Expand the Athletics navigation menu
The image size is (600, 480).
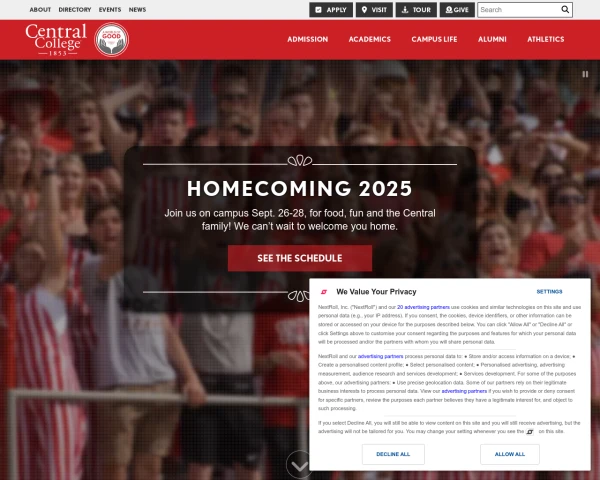pos(546,39)
